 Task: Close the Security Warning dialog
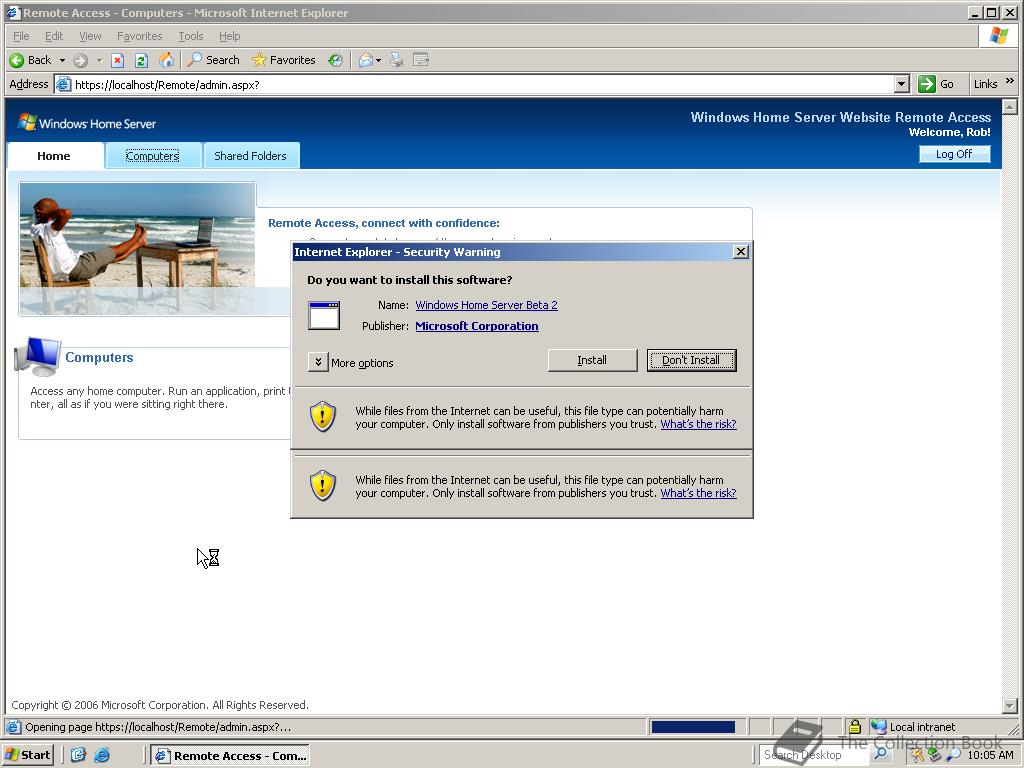[x=741, y=252]
